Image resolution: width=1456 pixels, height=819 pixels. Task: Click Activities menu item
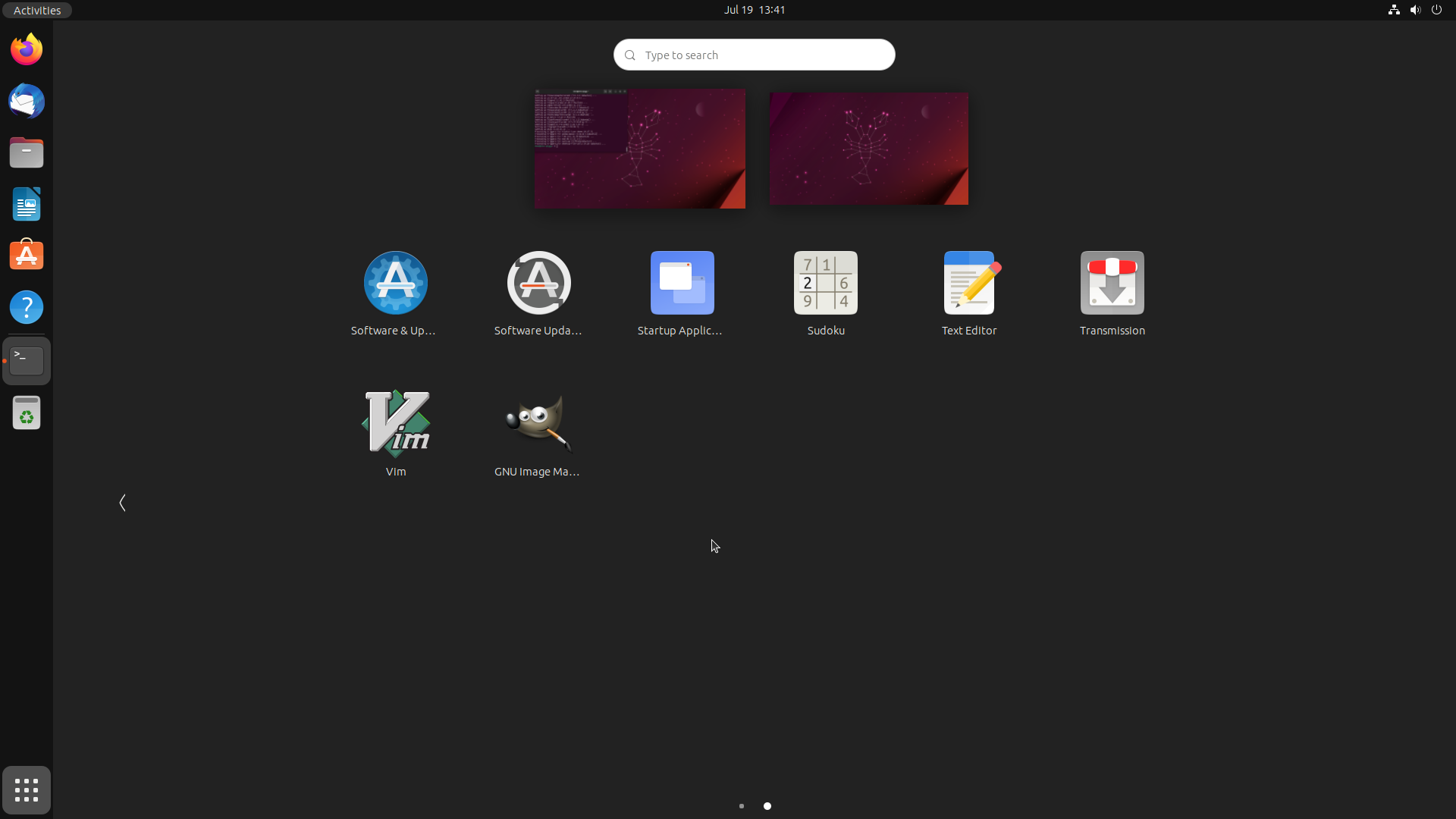tap(36, 10)
